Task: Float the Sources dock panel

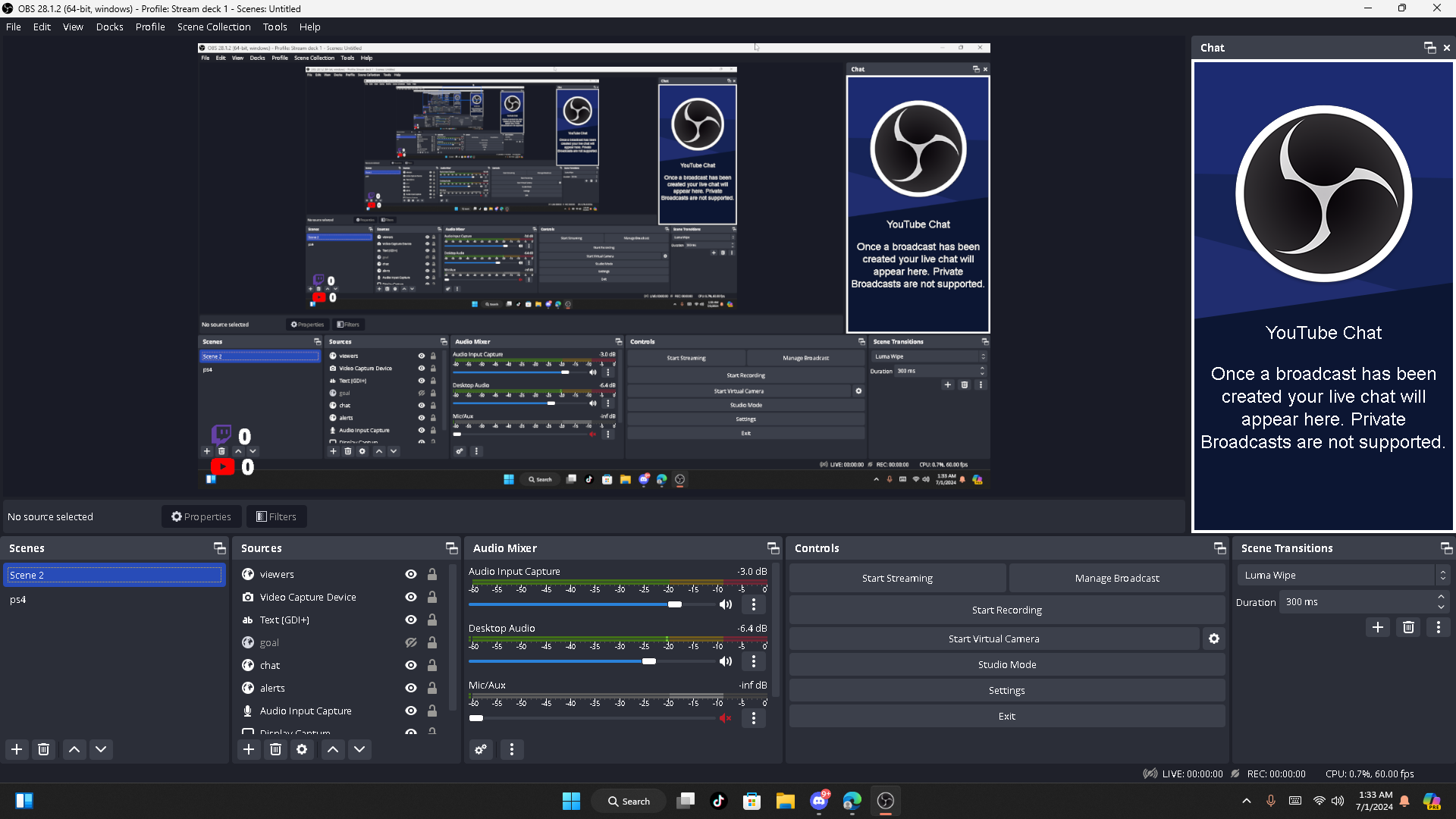Action: 452,548
